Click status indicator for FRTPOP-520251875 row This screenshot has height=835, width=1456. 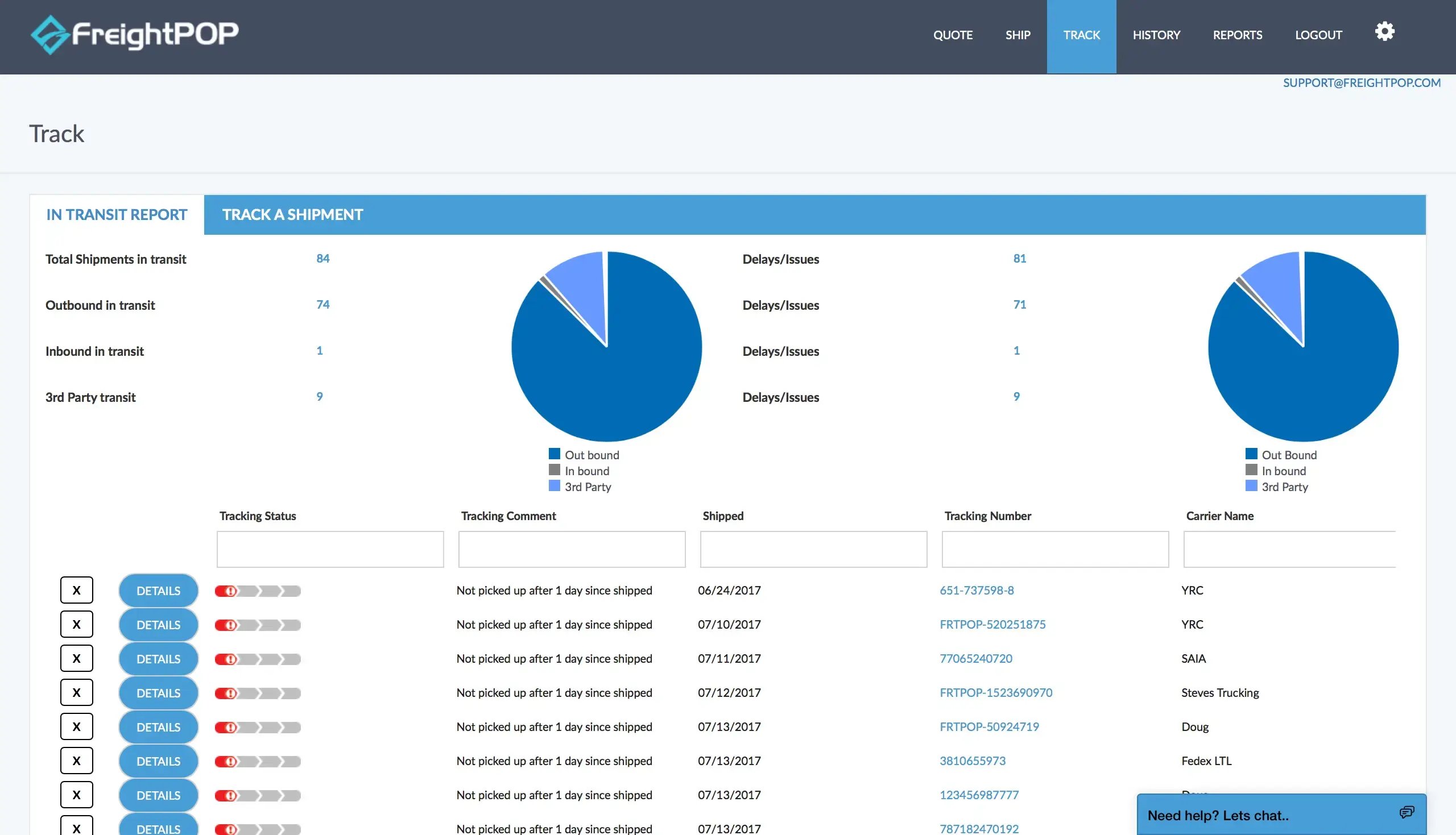point(258,625)
